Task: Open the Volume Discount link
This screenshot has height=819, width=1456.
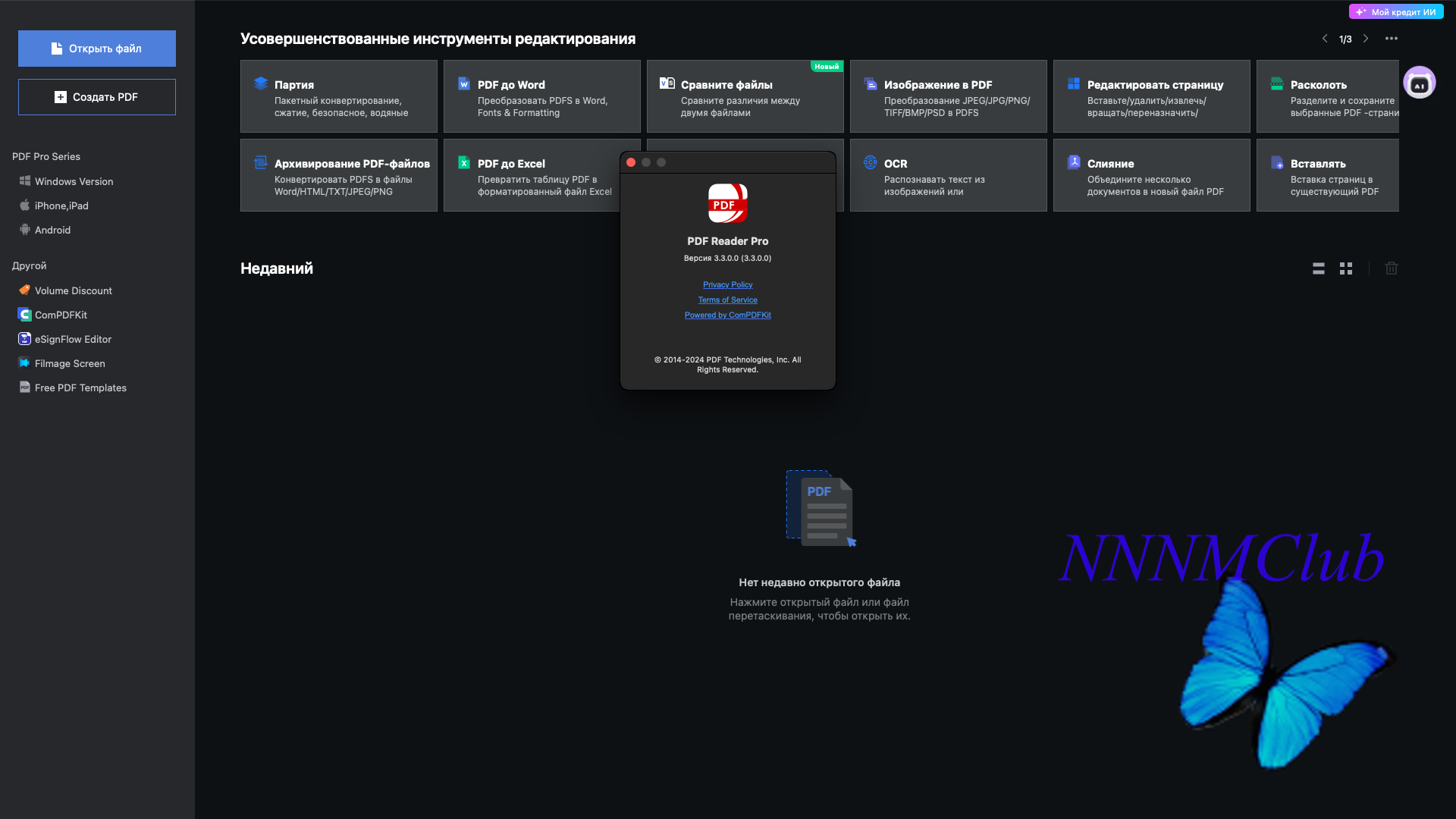Action: point(73,290)
